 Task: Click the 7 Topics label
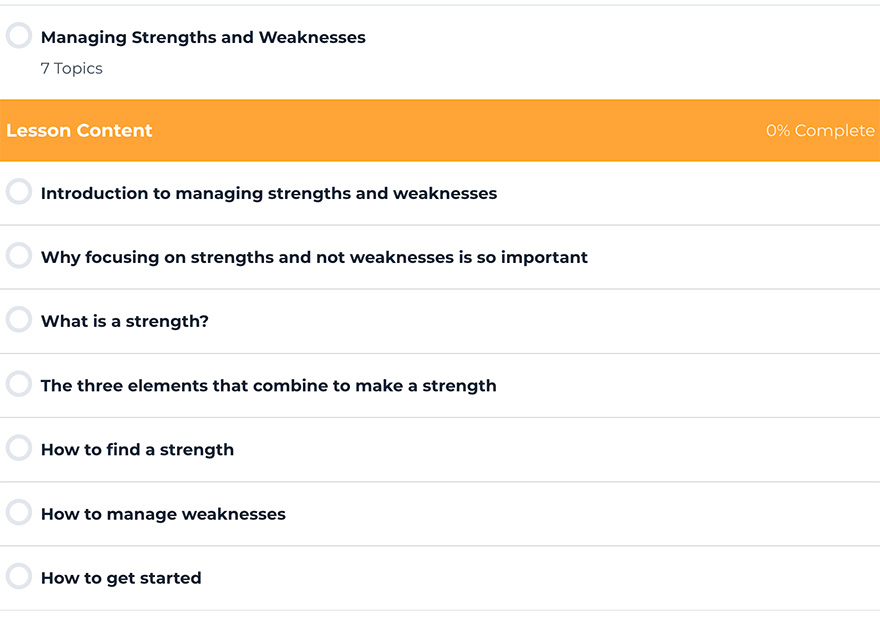click(71, 68)
